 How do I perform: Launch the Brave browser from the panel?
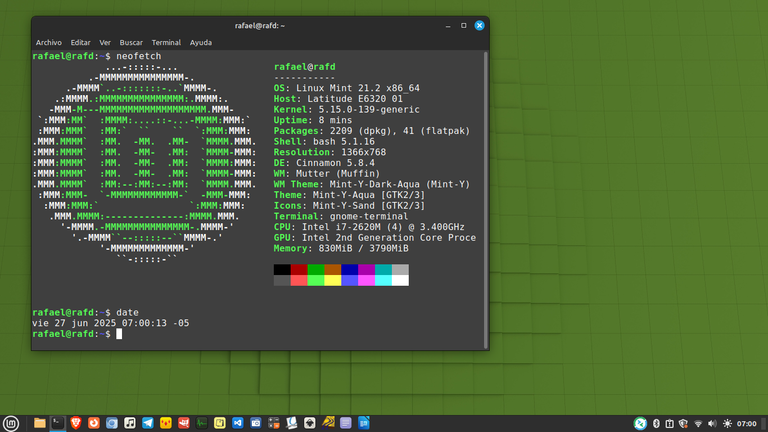click(76, 423)
